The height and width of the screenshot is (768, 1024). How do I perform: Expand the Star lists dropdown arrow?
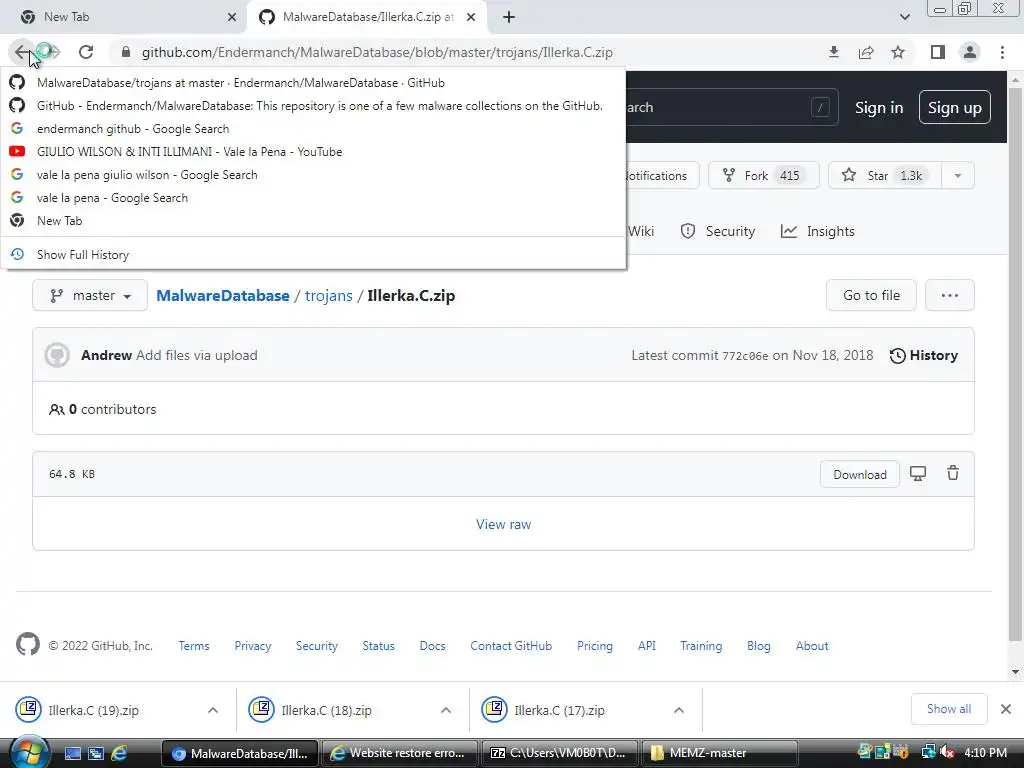coord(958,175)
